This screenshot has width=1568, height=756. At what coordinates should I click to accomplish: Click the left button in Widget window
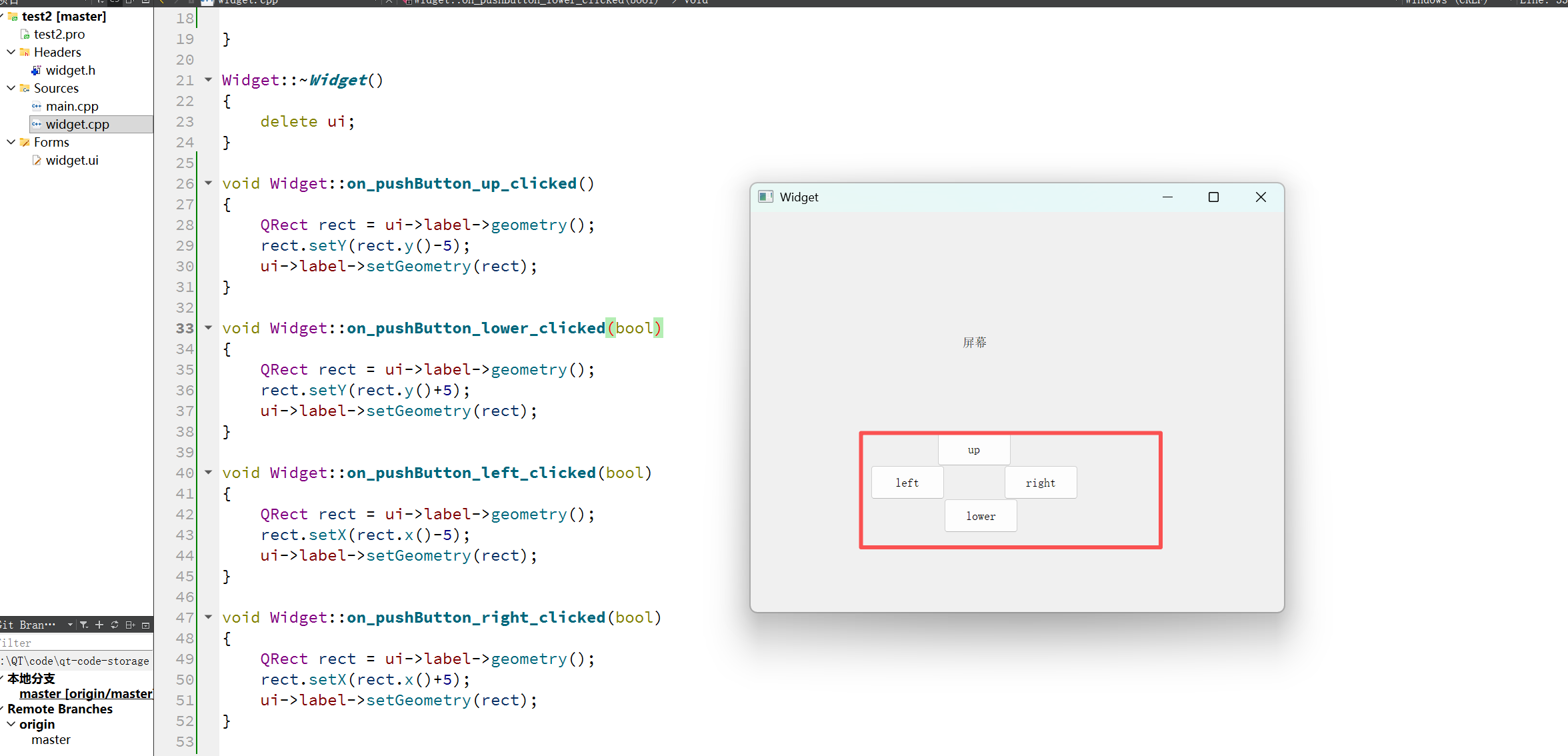(x=907, y=483)
